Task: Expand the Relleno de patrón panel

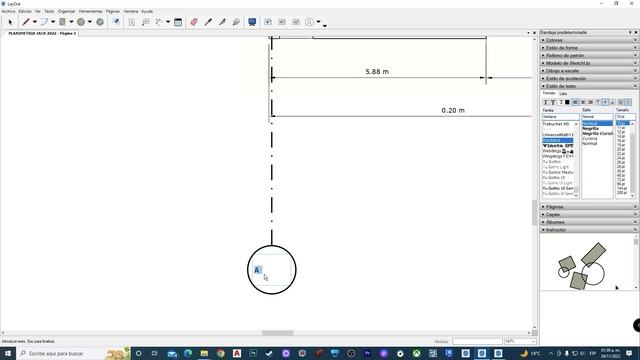Action: click(x=589, y=56)
